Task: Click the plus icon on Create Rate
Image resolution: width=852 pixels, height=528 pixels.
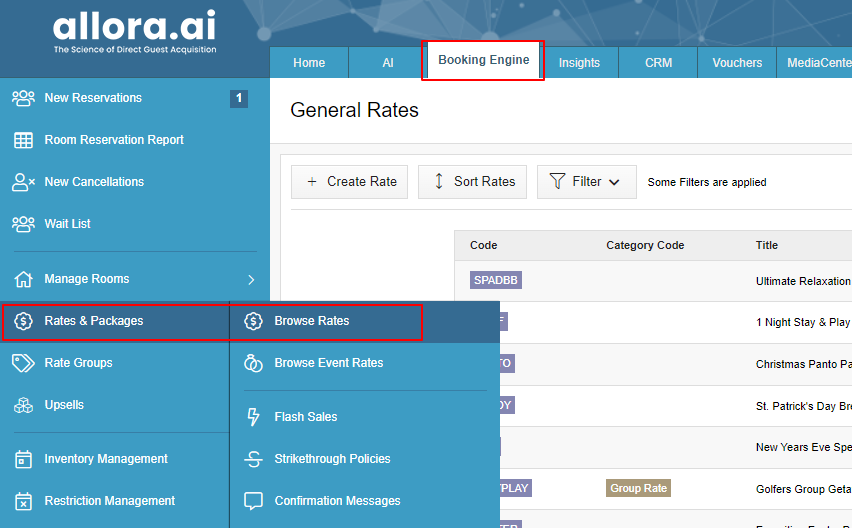Action: tap(312, 182)
